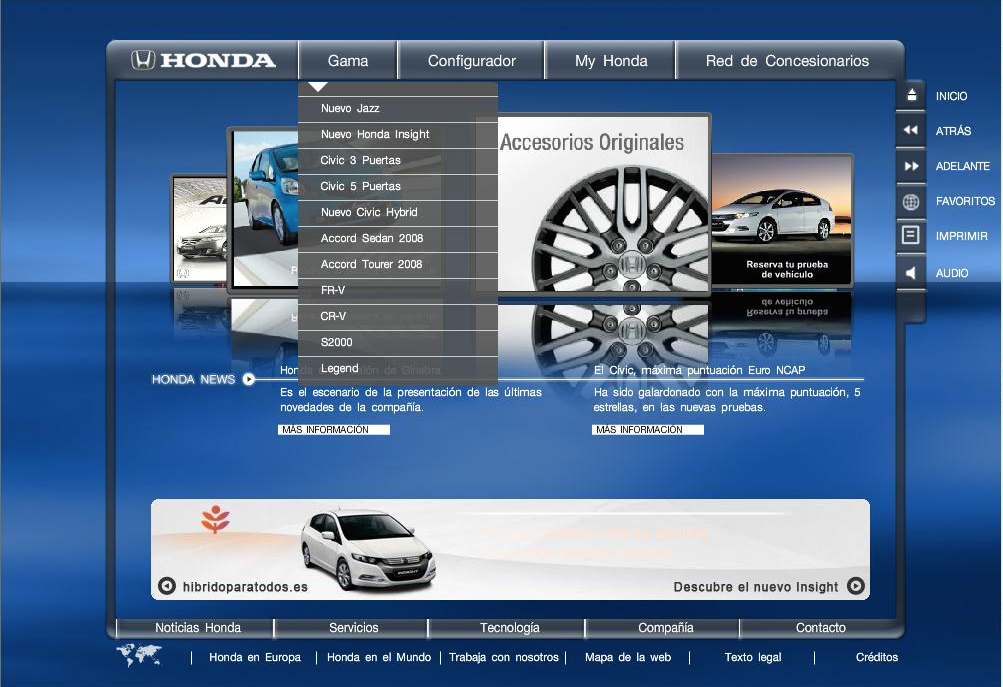The height and width of the screenshot is (687, 1003).
Task: Click the ATRÁS label
Action: coord(953,130)
